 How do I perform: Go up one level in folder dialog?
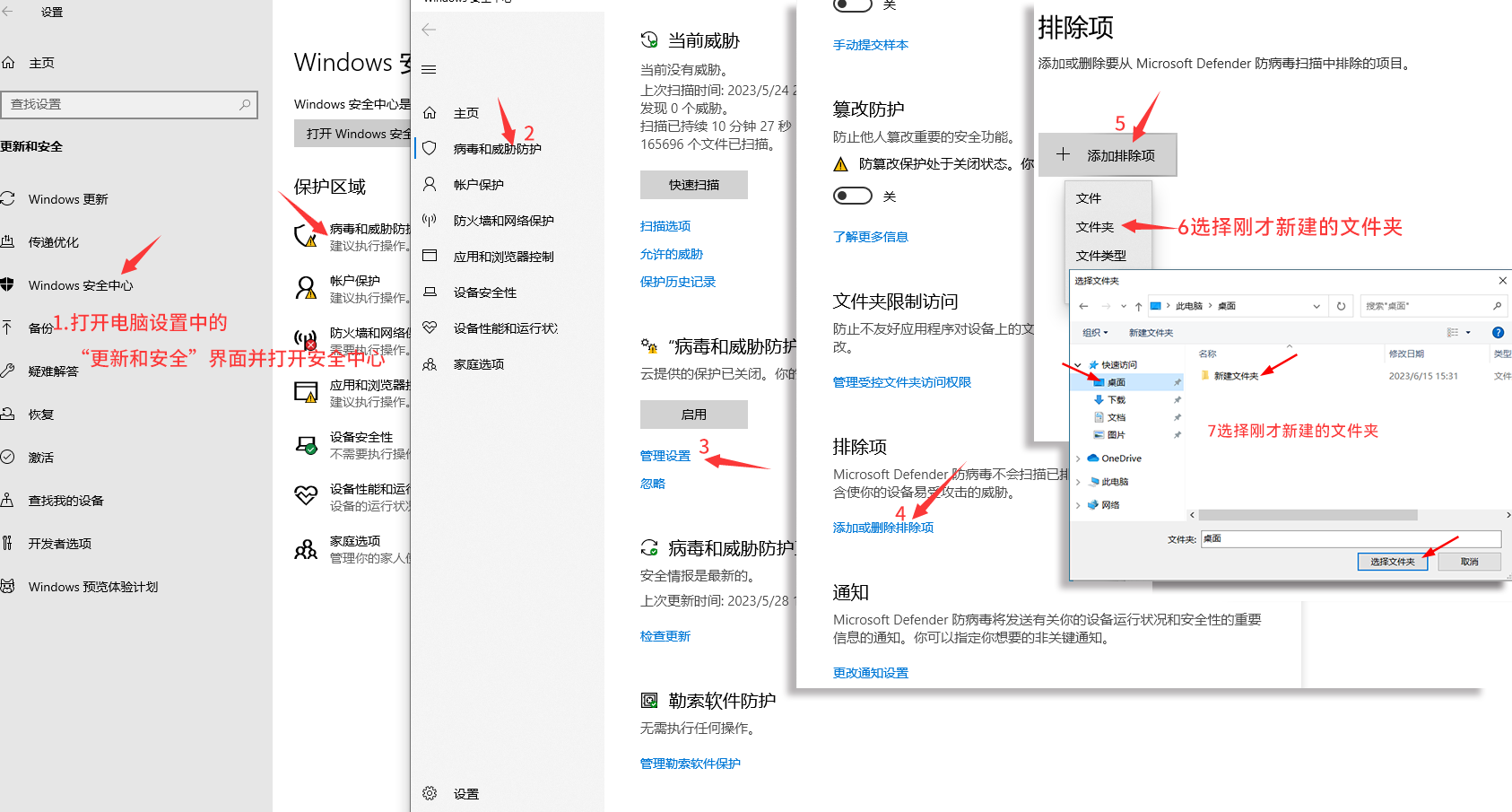click(1138, 306)
